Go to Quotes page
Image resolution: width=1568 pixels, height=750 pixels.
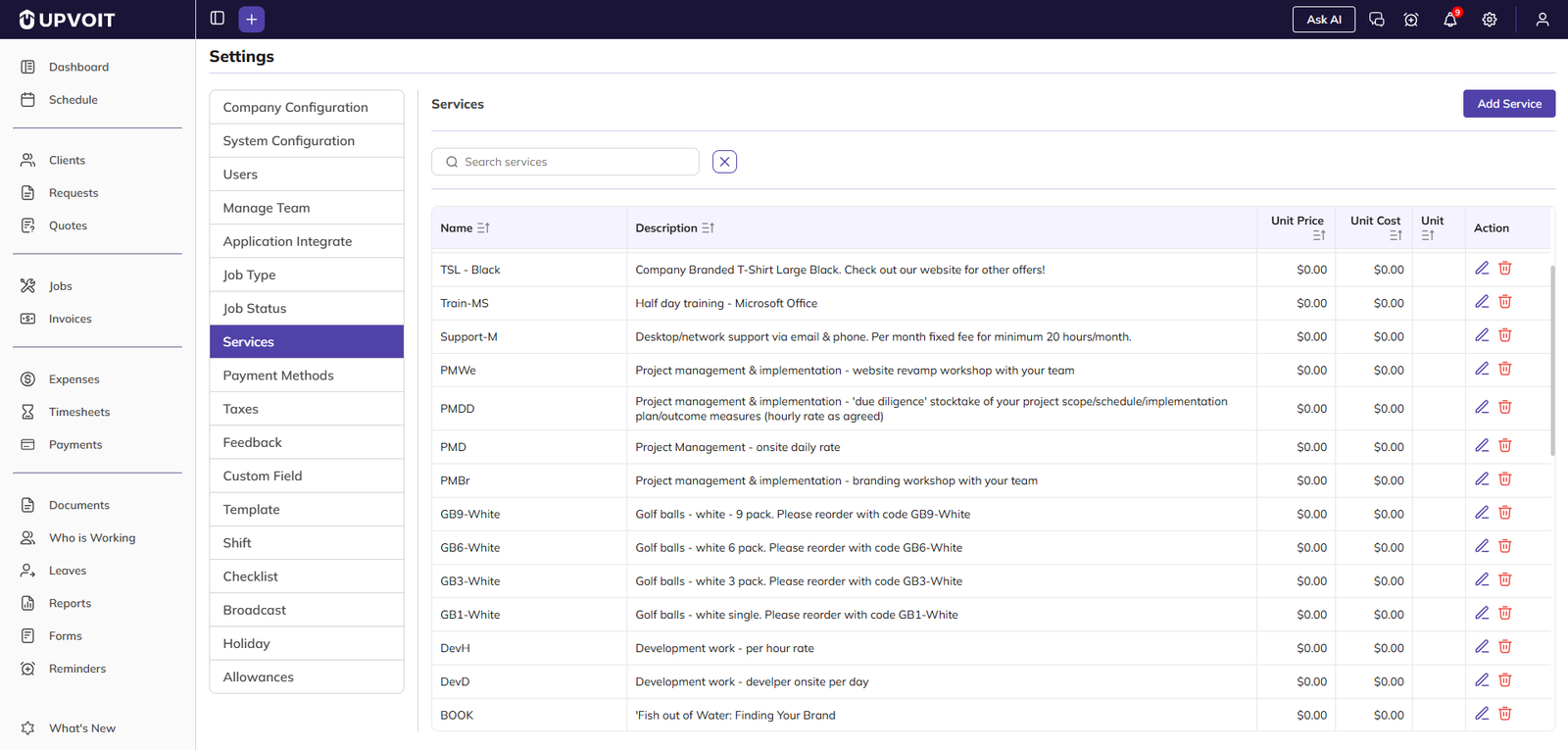coord(68,225)
